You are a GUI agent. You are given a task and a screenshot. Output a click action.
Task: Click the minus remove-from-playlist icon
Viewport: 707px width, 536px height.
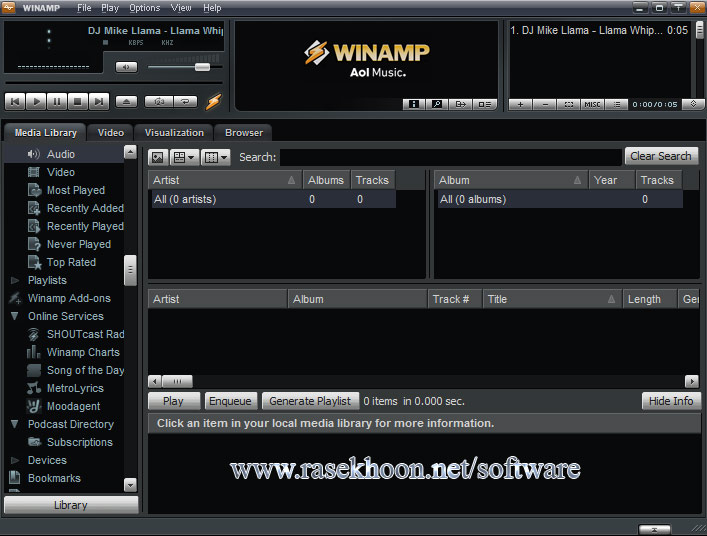click(544, 104)
